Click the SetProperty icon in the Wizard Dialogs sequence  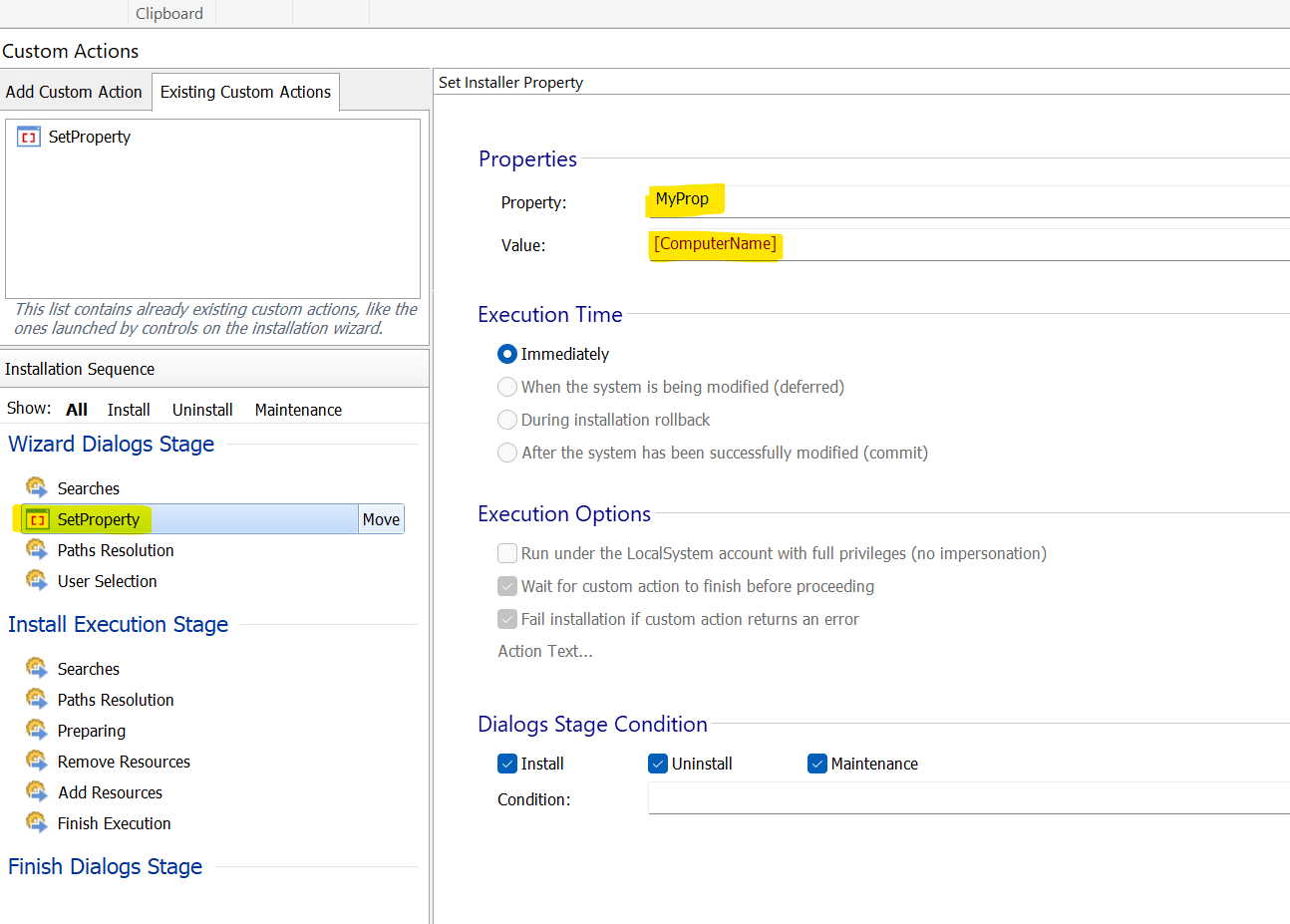[38, 519]
